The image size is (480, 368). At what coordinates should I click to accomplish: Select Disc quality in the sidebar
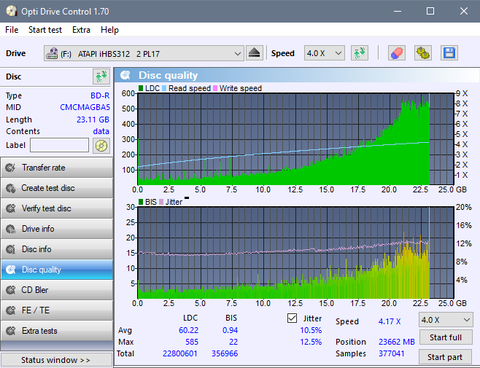click(x=57, y=270)
